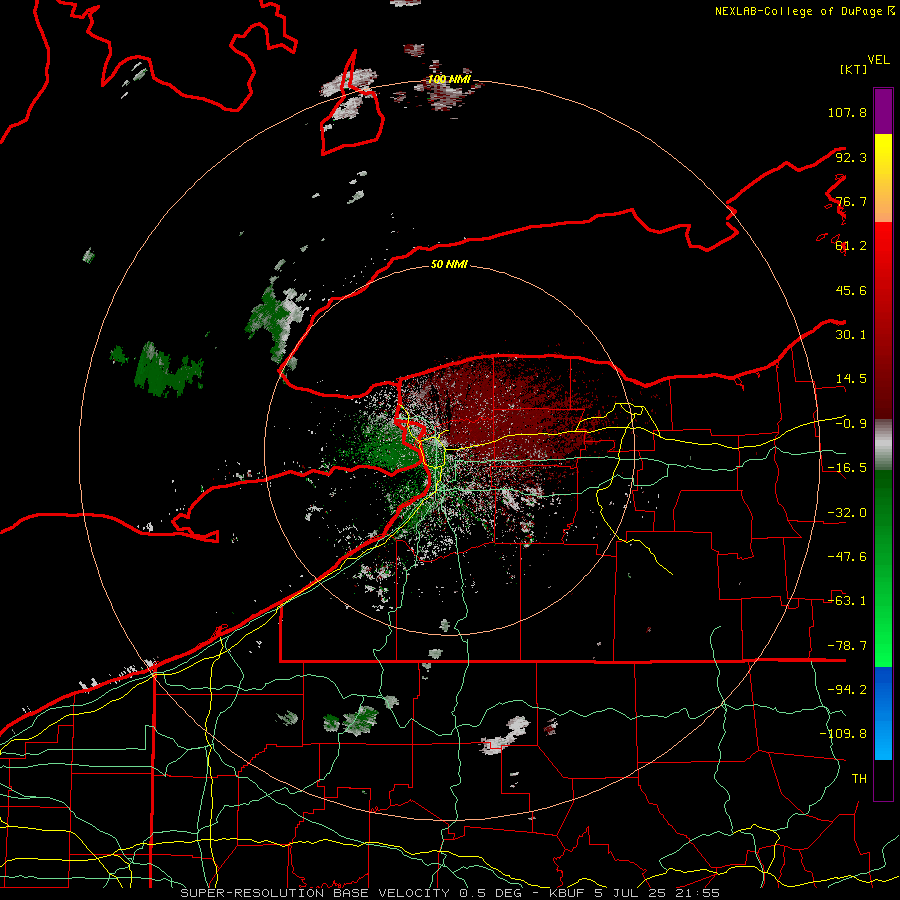900x900 pixels.
Task: Click the 107.8 scale value
Action: point(847,112)
